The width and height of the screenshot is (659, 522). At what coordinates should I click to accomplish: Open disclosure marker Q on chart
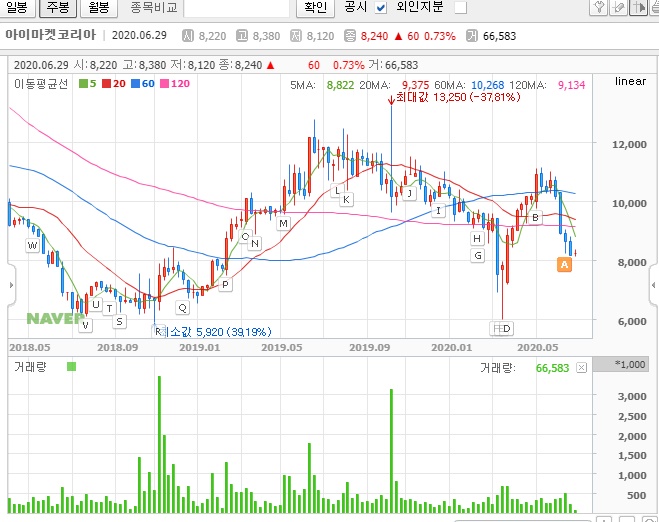click(x=182, y=308)
